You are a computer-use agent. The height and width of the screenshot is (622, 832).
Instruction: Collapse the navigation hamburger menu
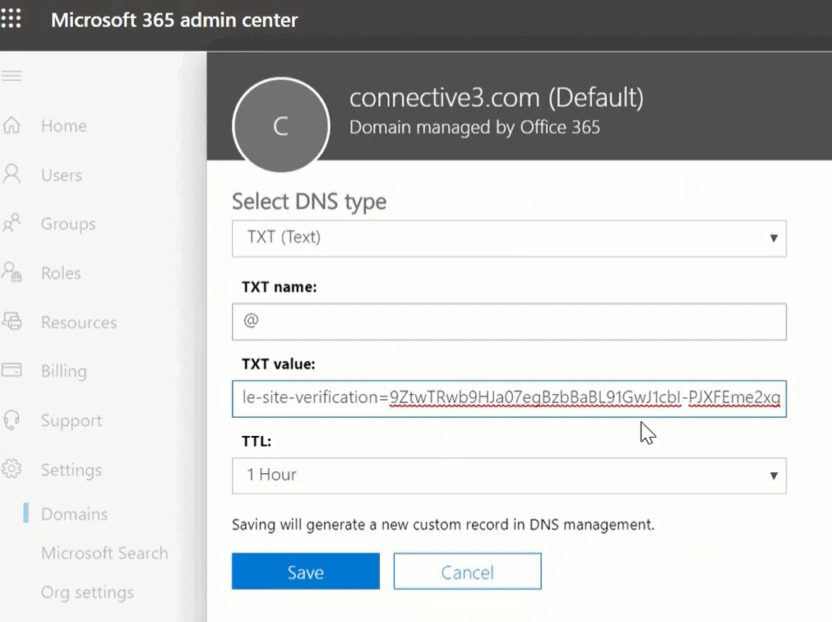pyautogui.click(x=12, y=76)
